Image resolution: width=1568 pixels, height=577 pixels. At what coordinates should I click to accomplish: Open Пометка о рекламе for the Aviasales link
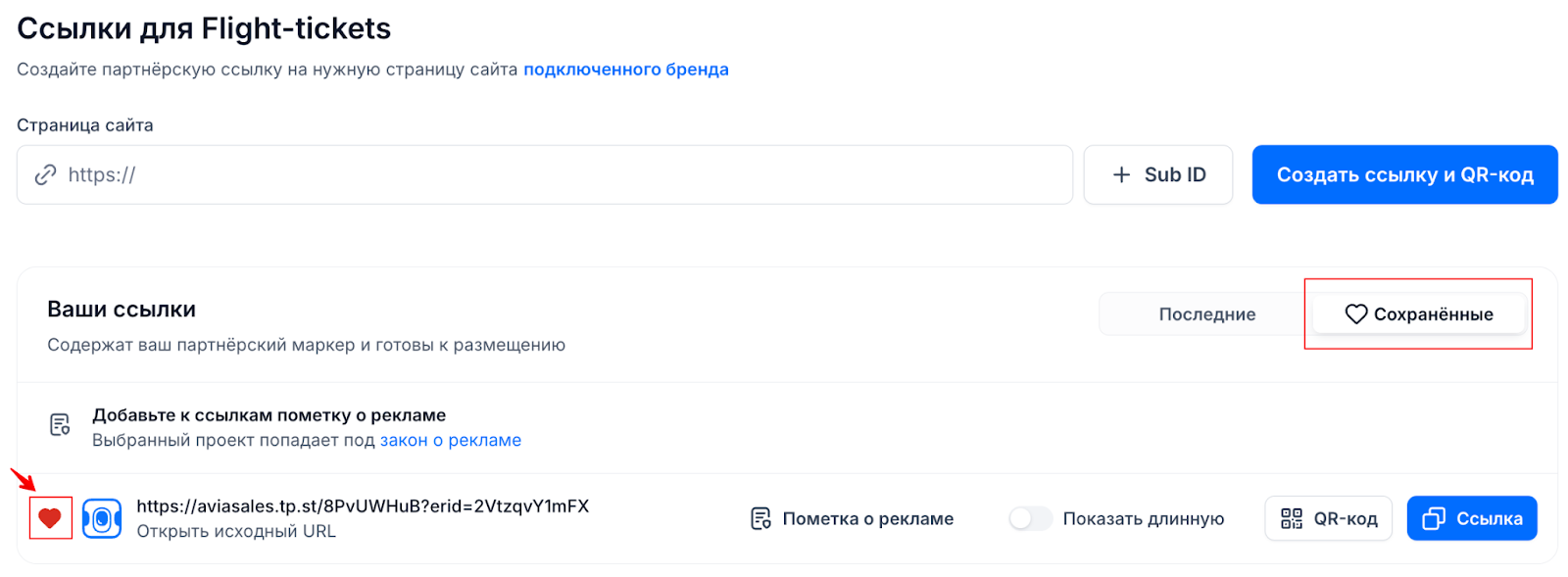852,518
